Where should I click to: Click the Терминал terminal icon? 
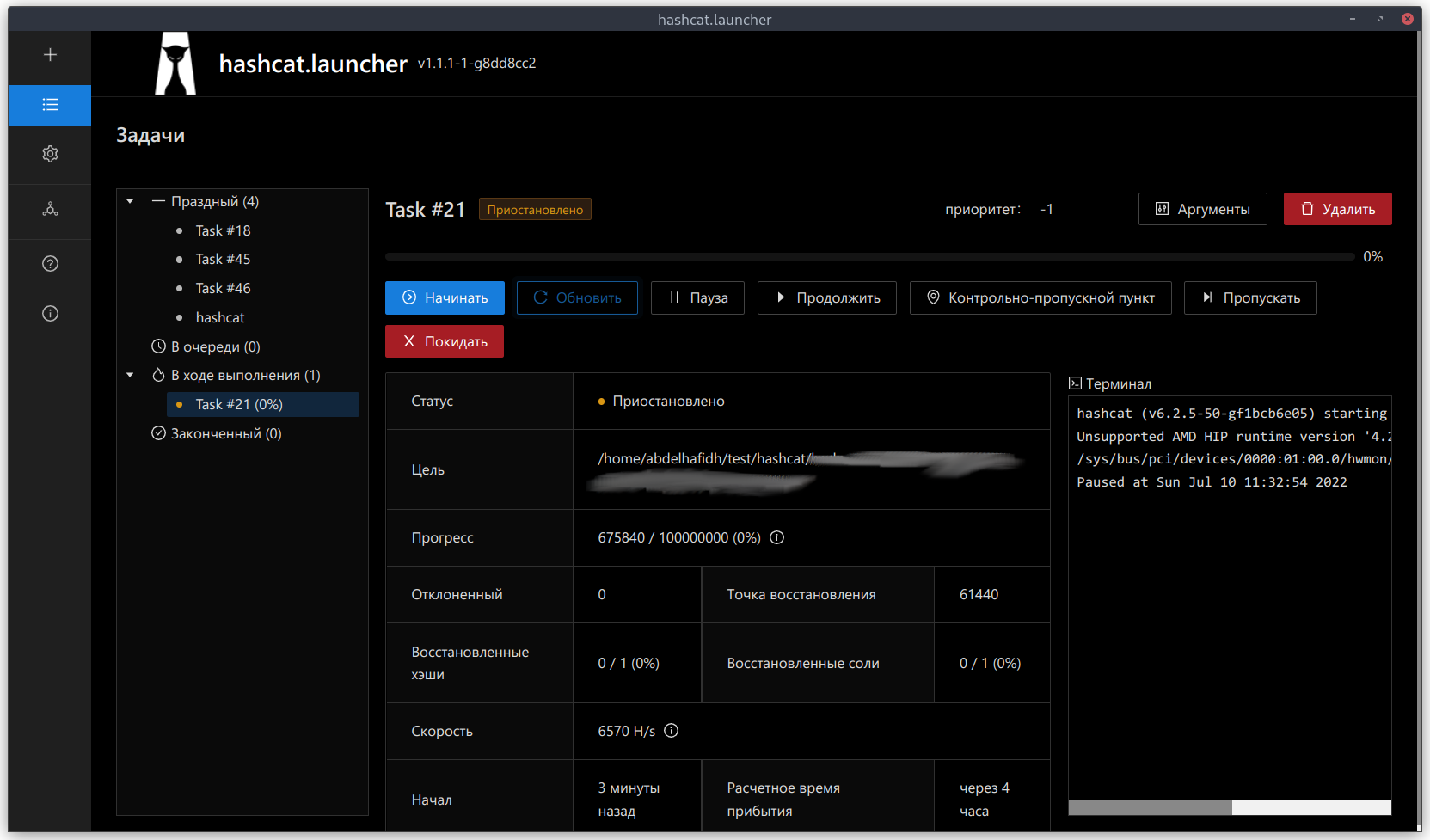[1075, 383]
